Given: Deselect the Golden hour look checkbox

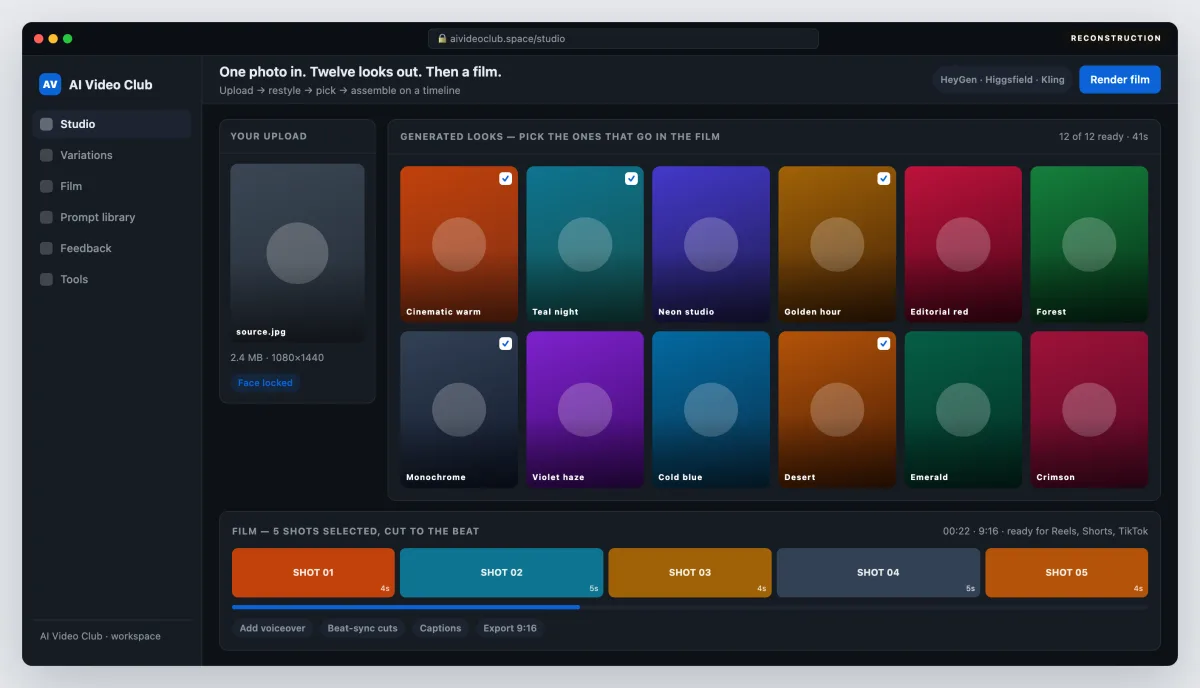Looking at the screenshot, I should point(884,178).
